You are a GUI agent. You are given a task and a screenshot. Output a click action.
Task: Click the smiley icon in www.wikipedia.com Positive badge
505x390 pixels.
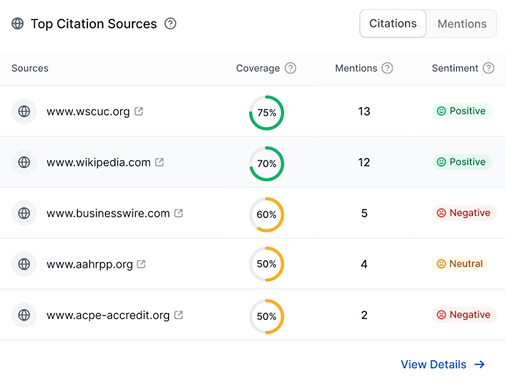441,162
